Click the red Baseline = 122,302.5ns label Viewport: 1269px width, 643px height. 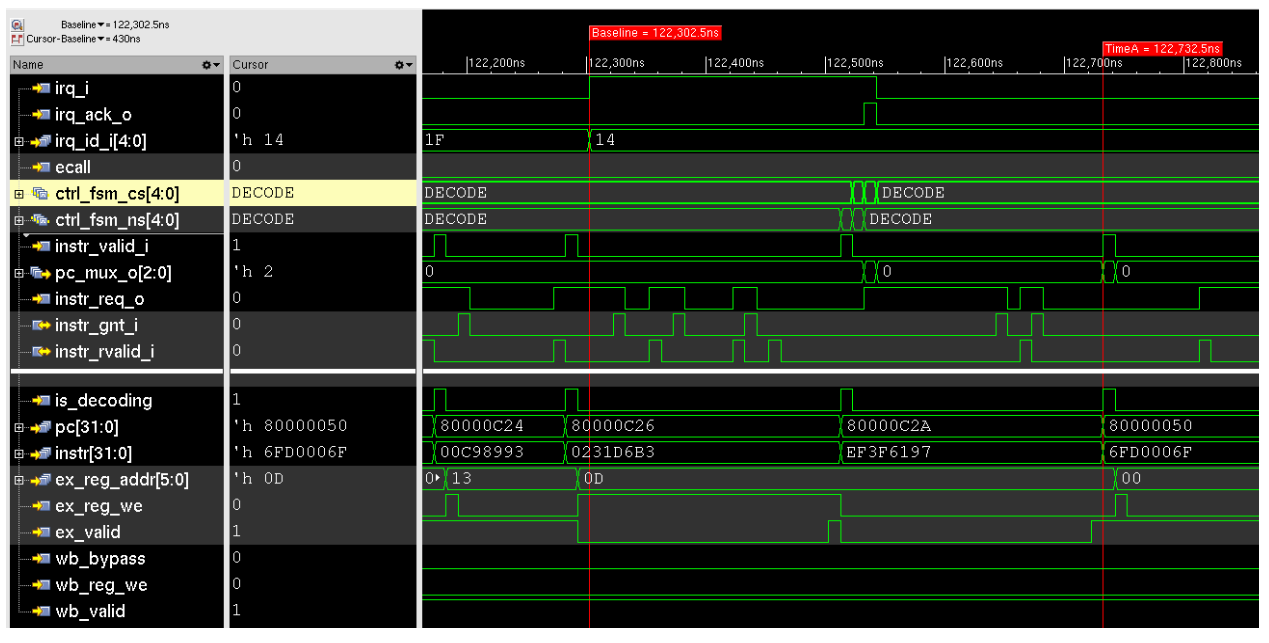coord(656,32)
